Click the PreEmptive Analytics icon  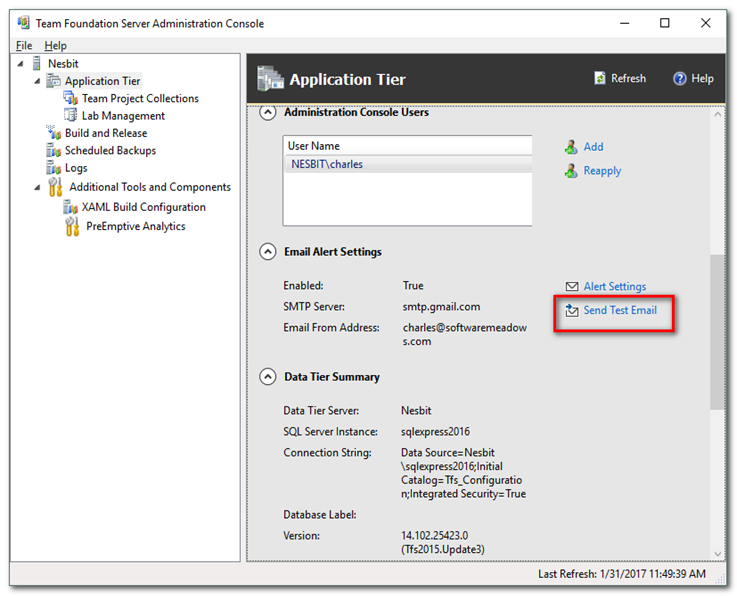click(71, 227)
